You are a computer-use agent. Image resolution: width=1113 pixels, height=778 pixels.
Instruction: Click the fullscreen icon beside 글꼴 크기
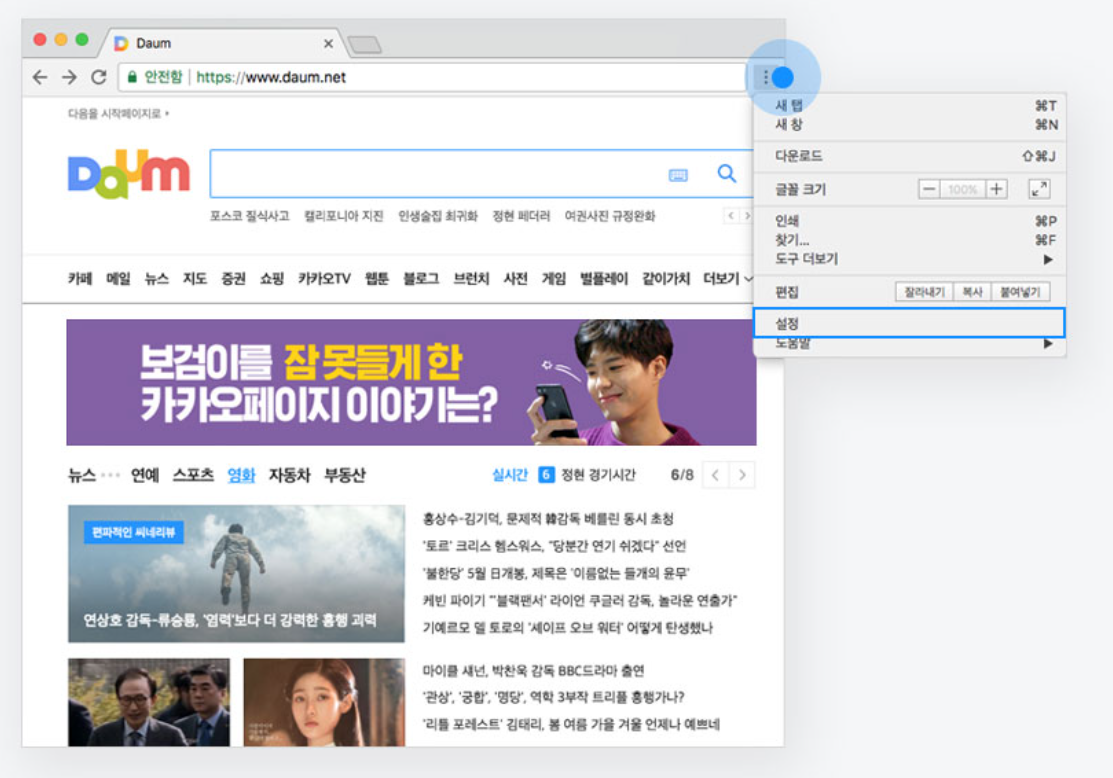click(x=1039, y=188)
